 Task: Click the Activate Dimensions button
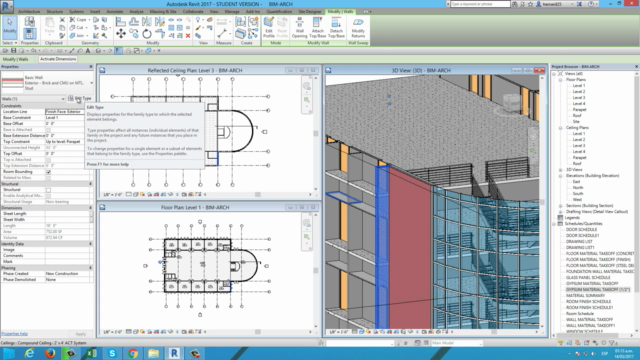(58, 59)
